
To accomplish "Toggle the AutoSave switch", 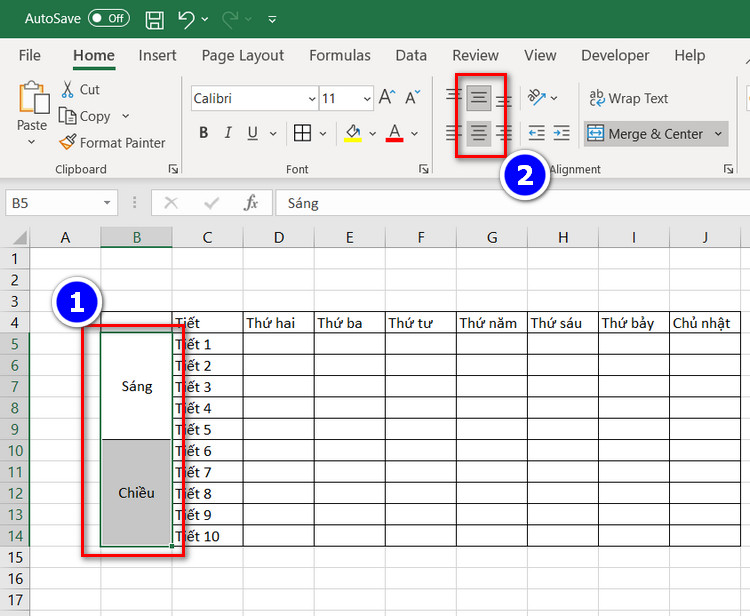I will [x=109, y=19].
